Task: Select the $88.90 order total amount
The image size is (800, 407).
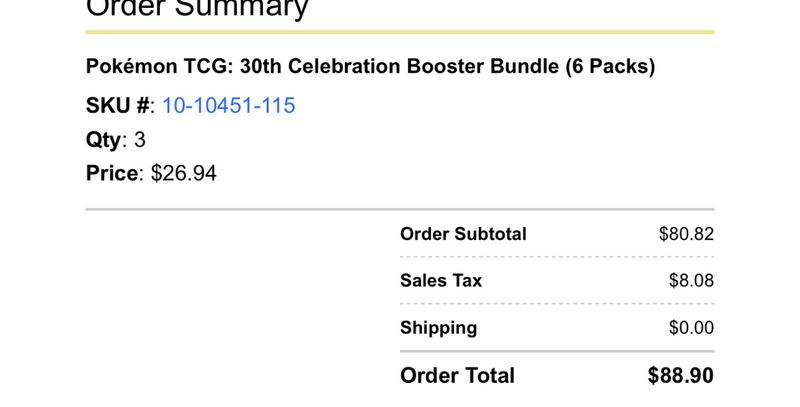Action: click(x=681, y=376)
